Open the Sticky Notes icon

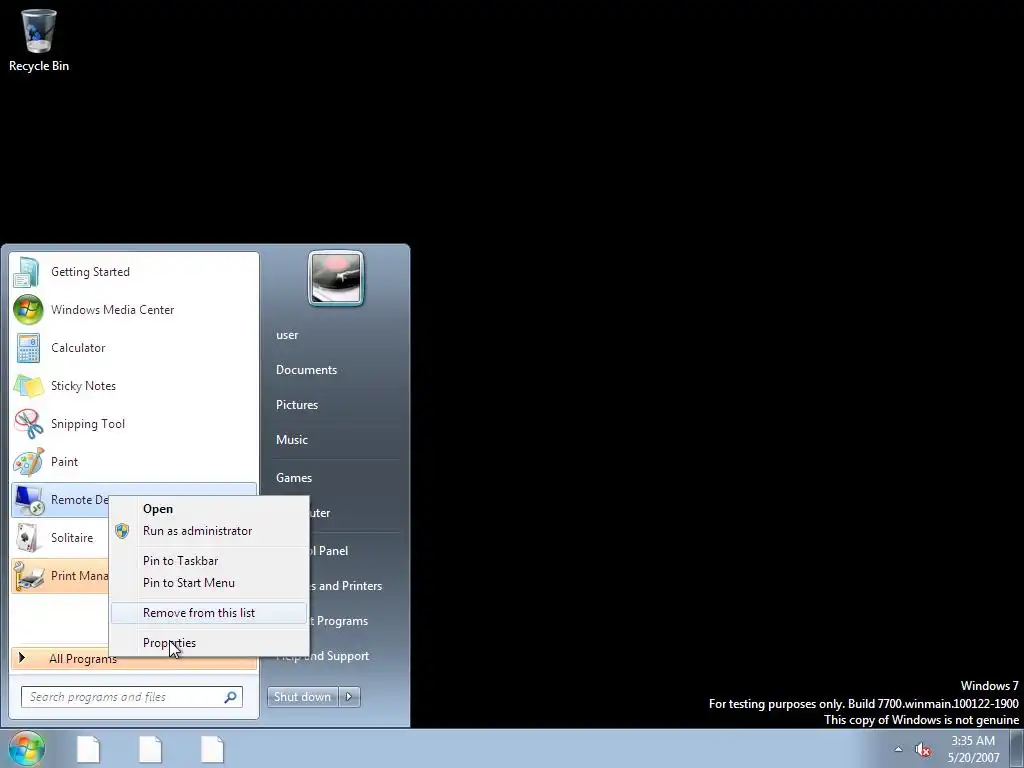[28, 386]
